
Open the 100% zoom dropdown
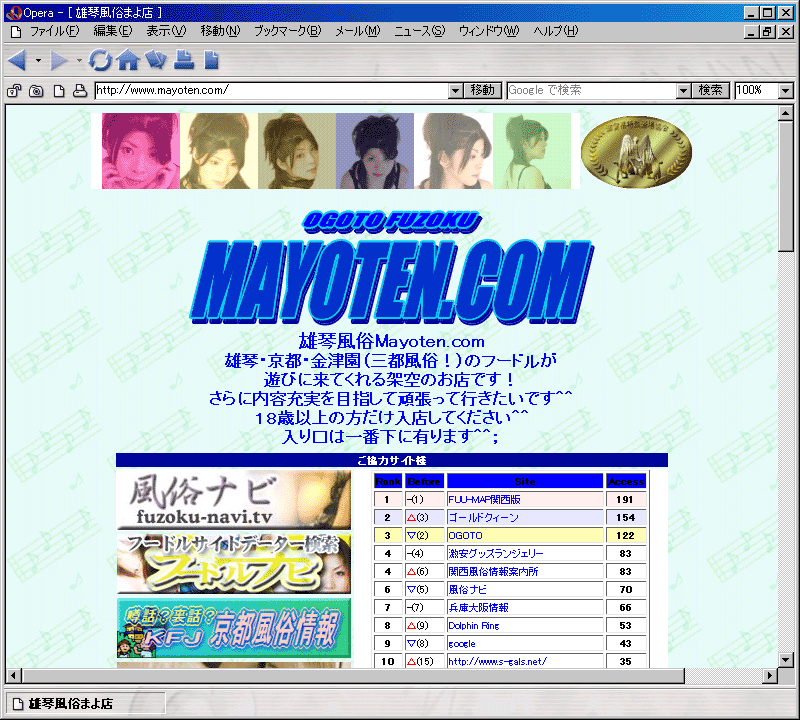pos(786,91)
